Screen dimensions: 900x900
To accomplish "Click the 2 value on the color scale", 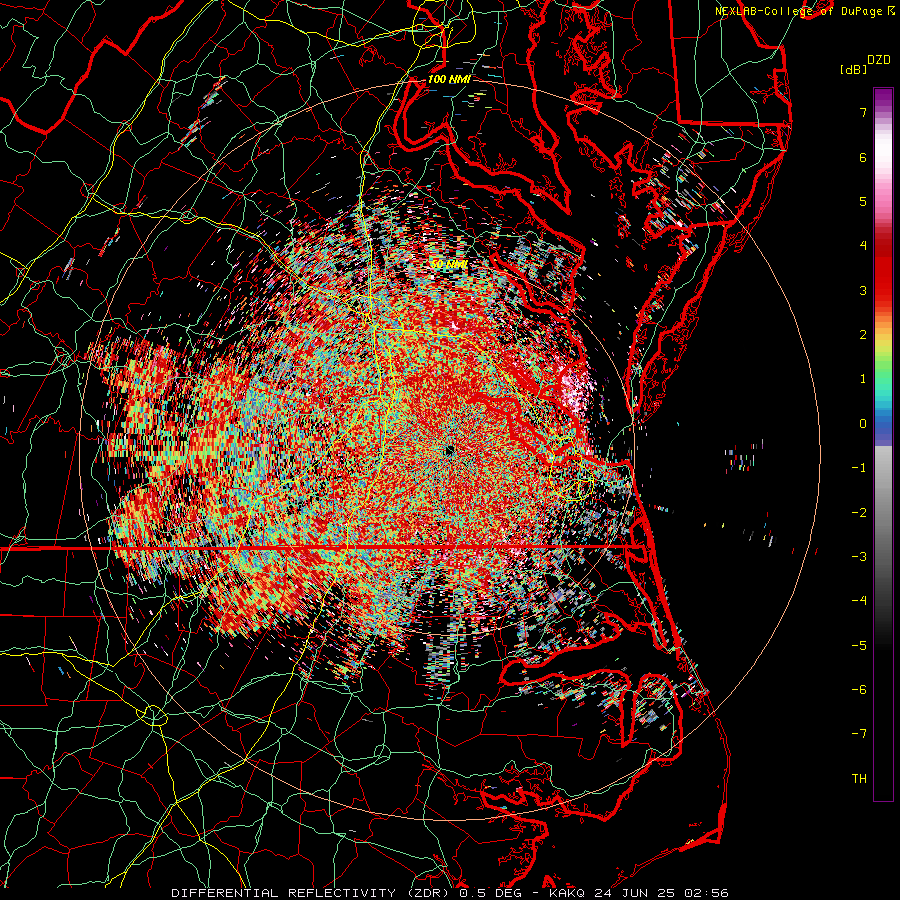I will pyautogui.click(x=863, y=335).
